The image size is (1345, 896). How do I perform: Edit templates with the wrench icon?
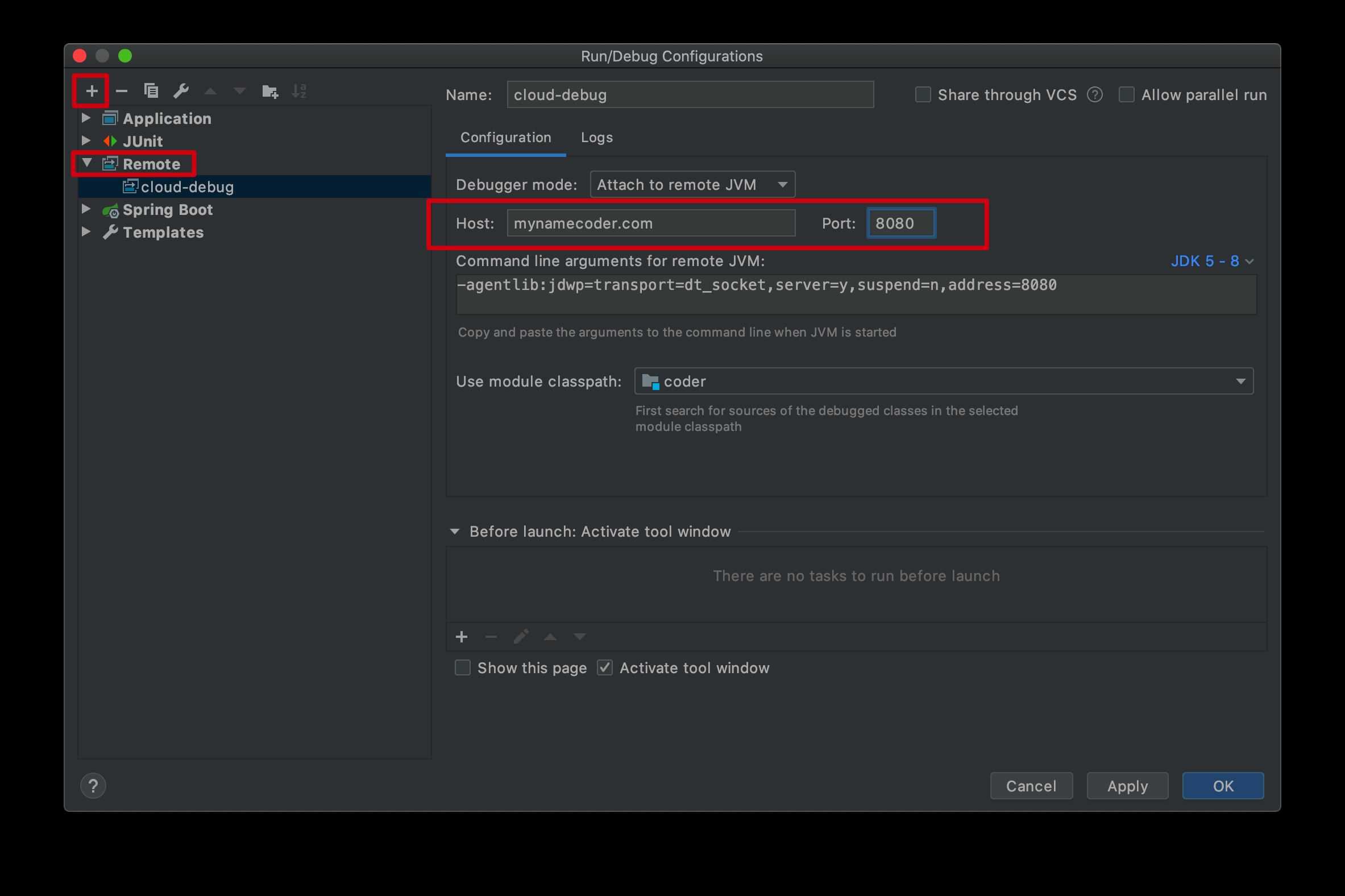tap(181, 91)
